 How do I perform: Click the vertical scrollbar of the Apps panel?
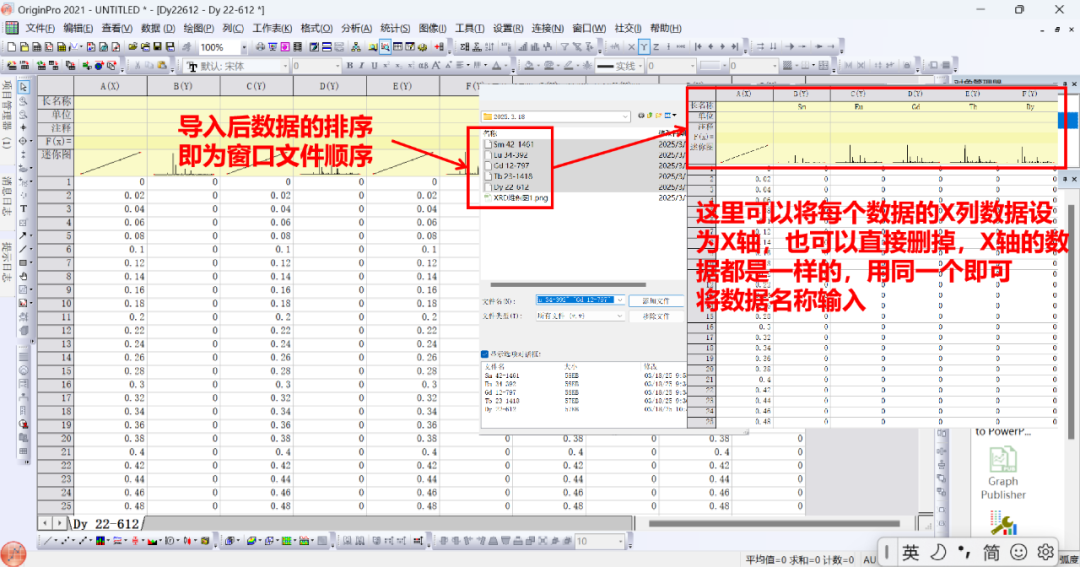click(x=1071, y=320)
